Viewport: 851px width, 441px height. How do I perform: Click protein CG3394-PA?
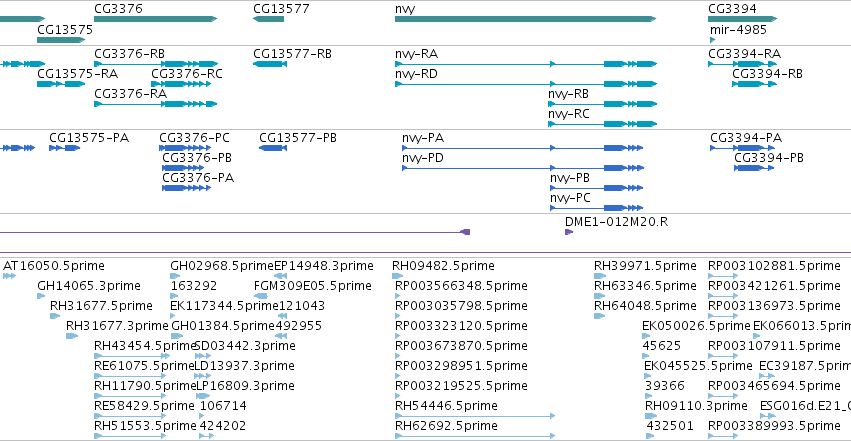coord(746,138)
